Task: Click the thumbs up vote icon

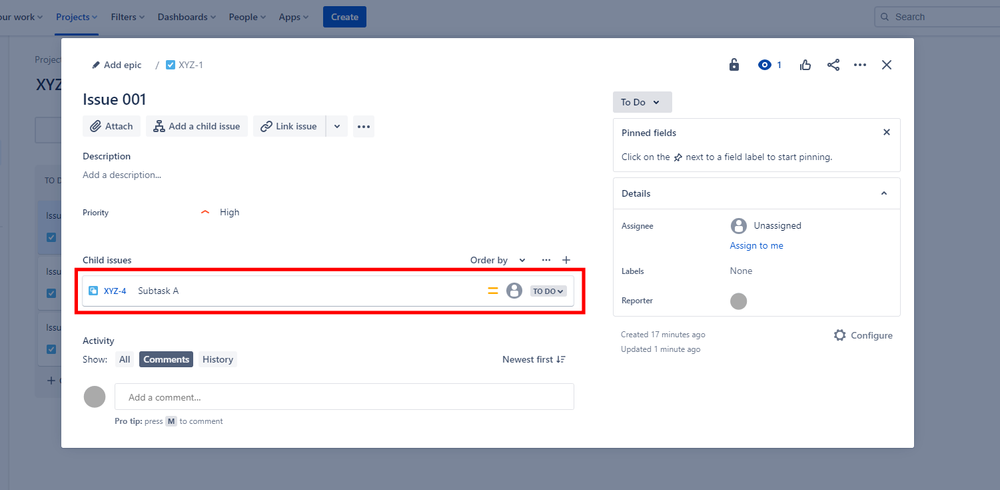Action: (805, 65)
